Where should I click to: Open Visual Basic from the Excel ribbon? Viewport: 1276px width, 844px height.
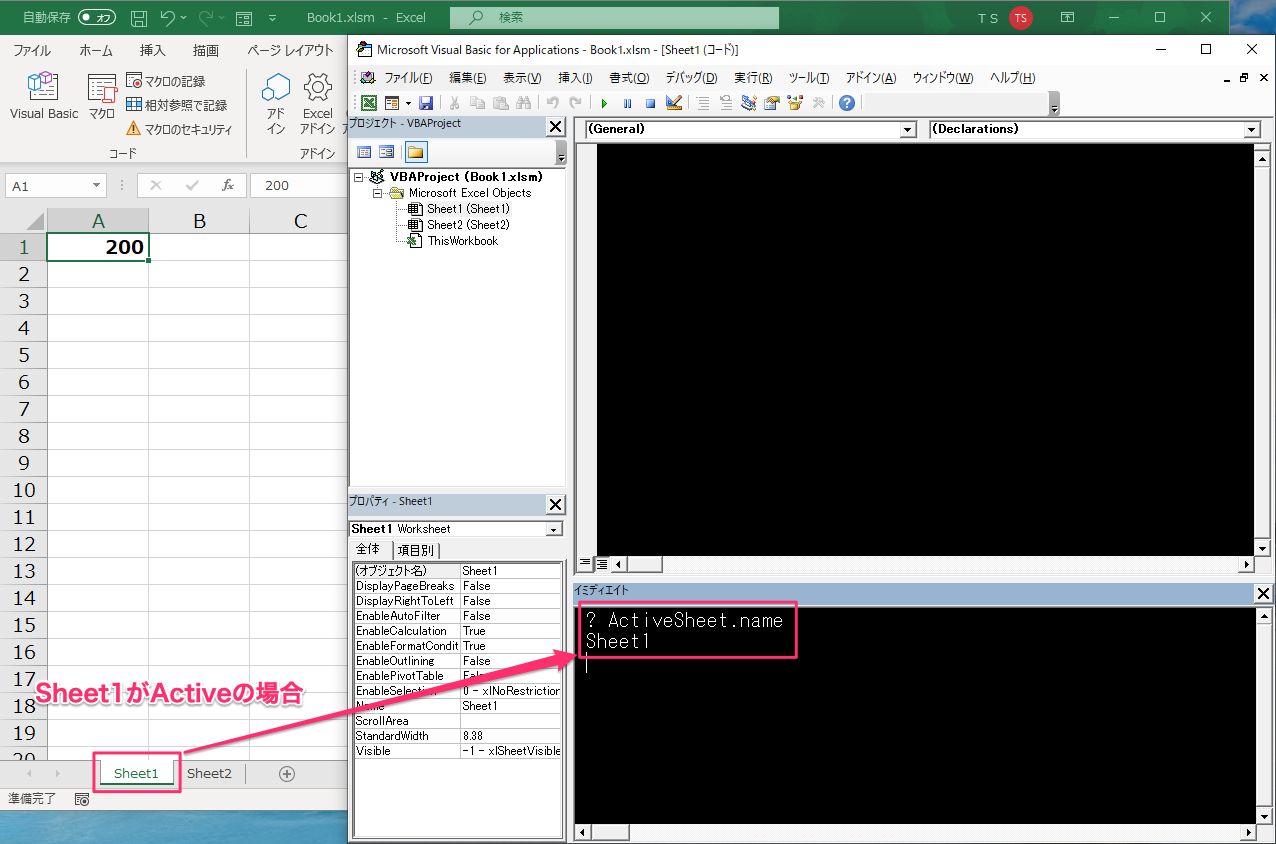coord(43,97)
